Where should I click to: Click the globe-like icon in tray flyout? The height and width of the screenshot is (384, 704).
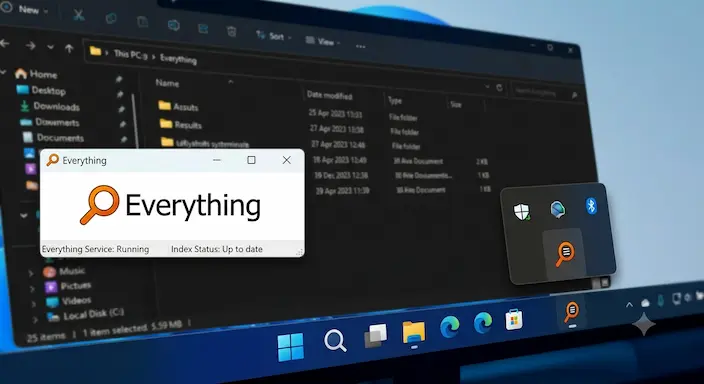(558, 209)
